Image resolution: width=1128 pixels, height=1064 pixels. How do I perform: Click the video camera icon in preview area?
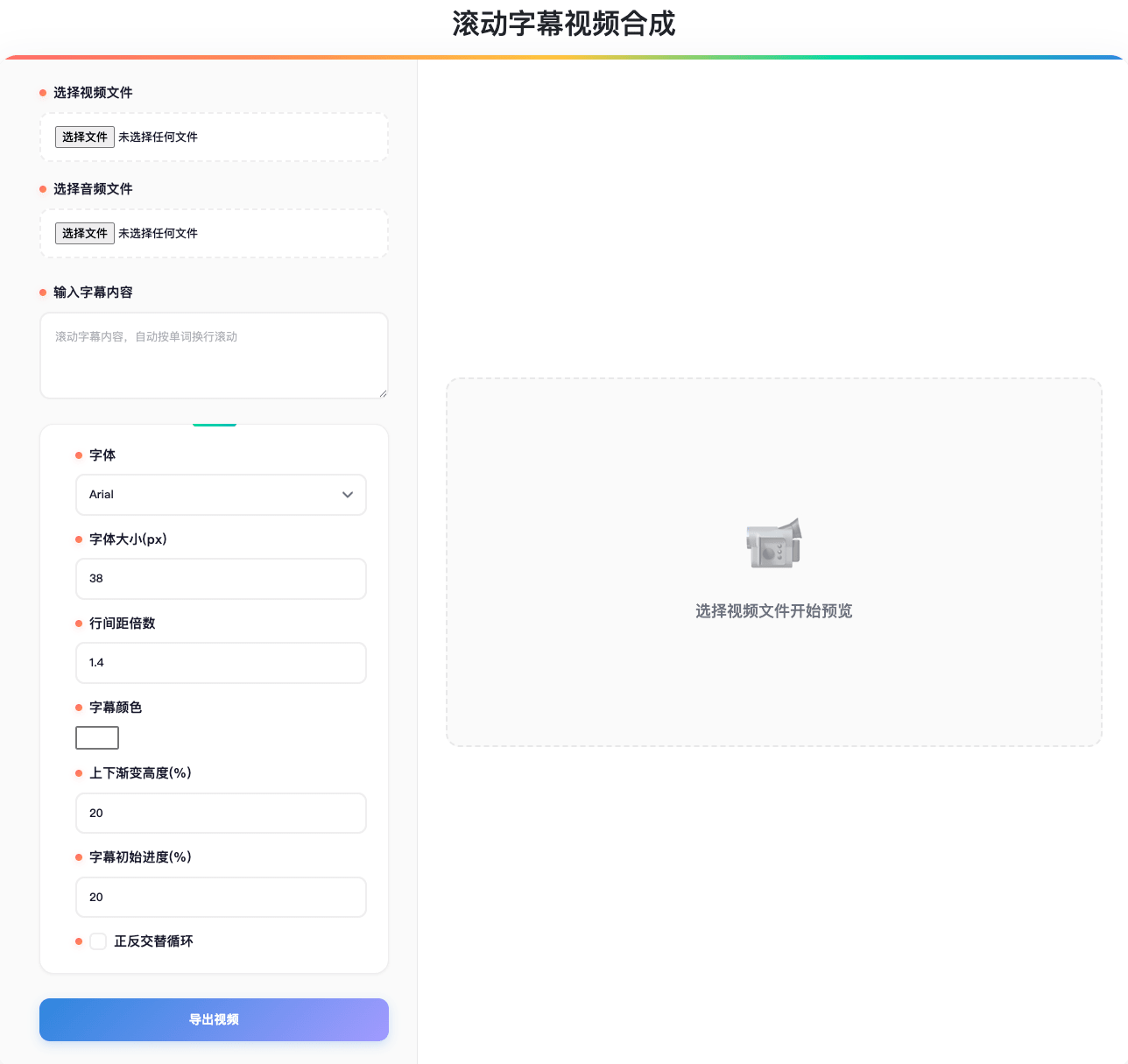click(x=773, y=543)
